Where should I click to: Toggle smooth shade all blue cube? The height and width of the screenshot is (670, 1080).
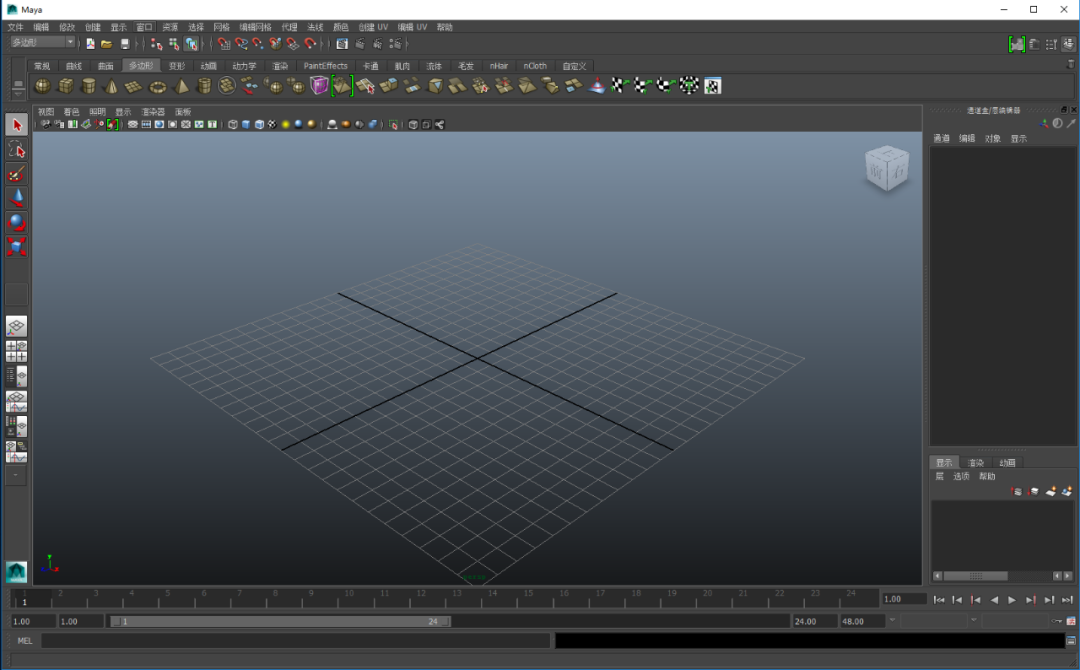coord(246,125)
